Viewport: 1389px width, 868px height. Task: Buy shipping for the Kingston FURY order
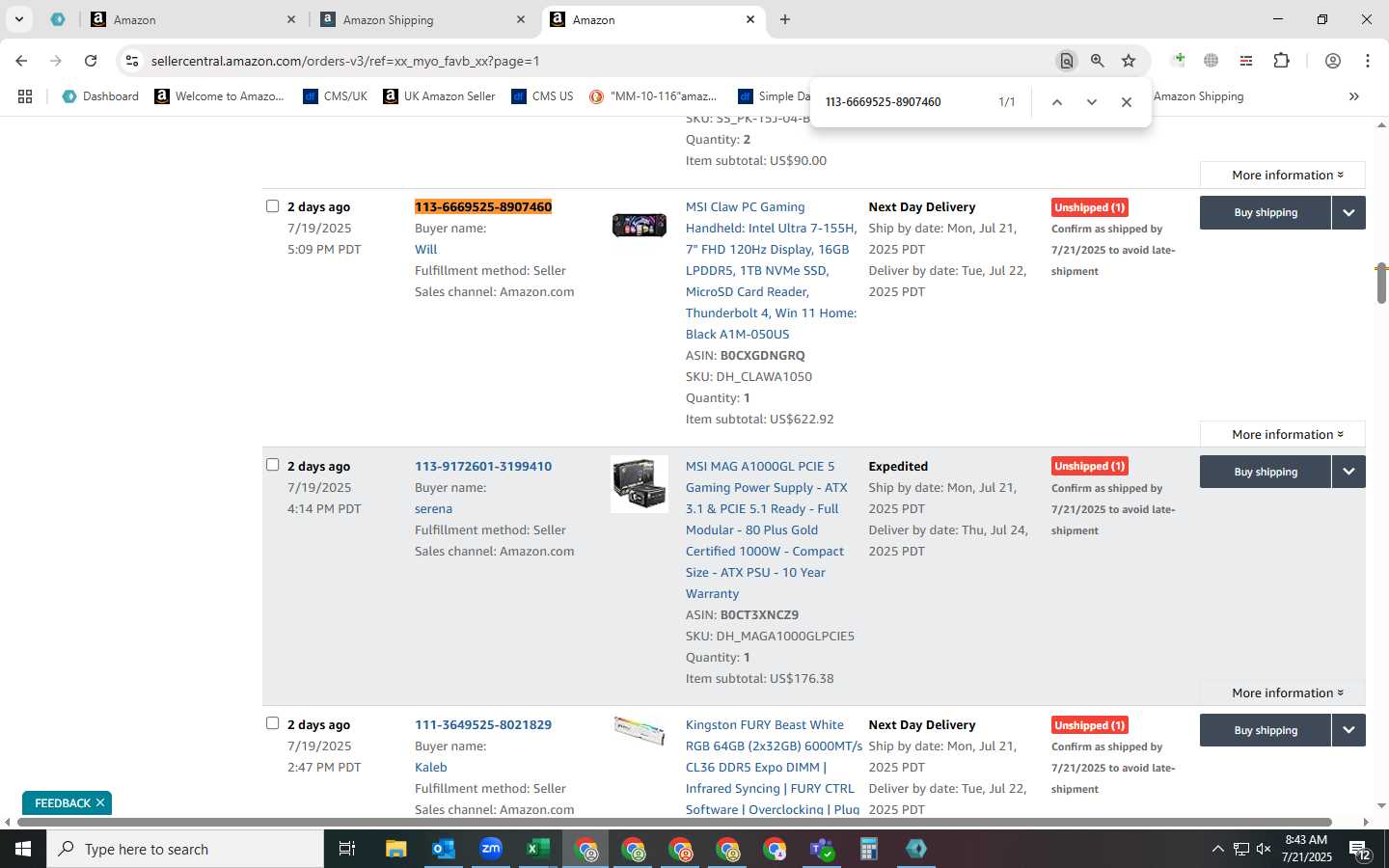click(1266, 731)
